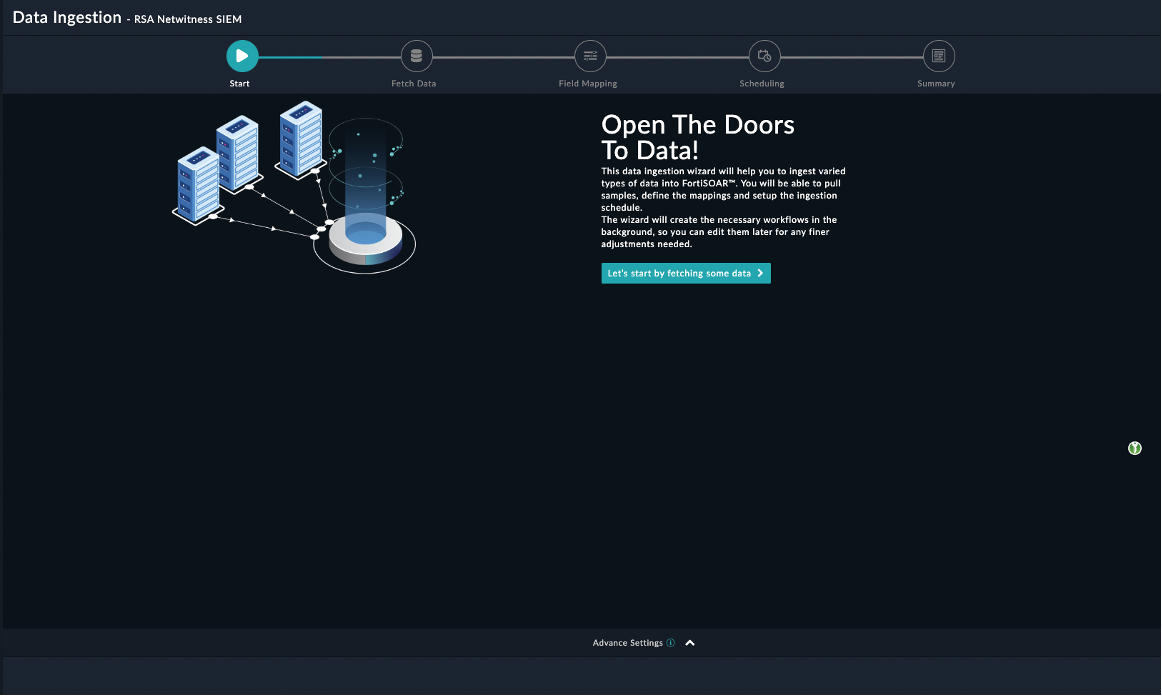Click the arrow on the fetch data button

(761, 273)
